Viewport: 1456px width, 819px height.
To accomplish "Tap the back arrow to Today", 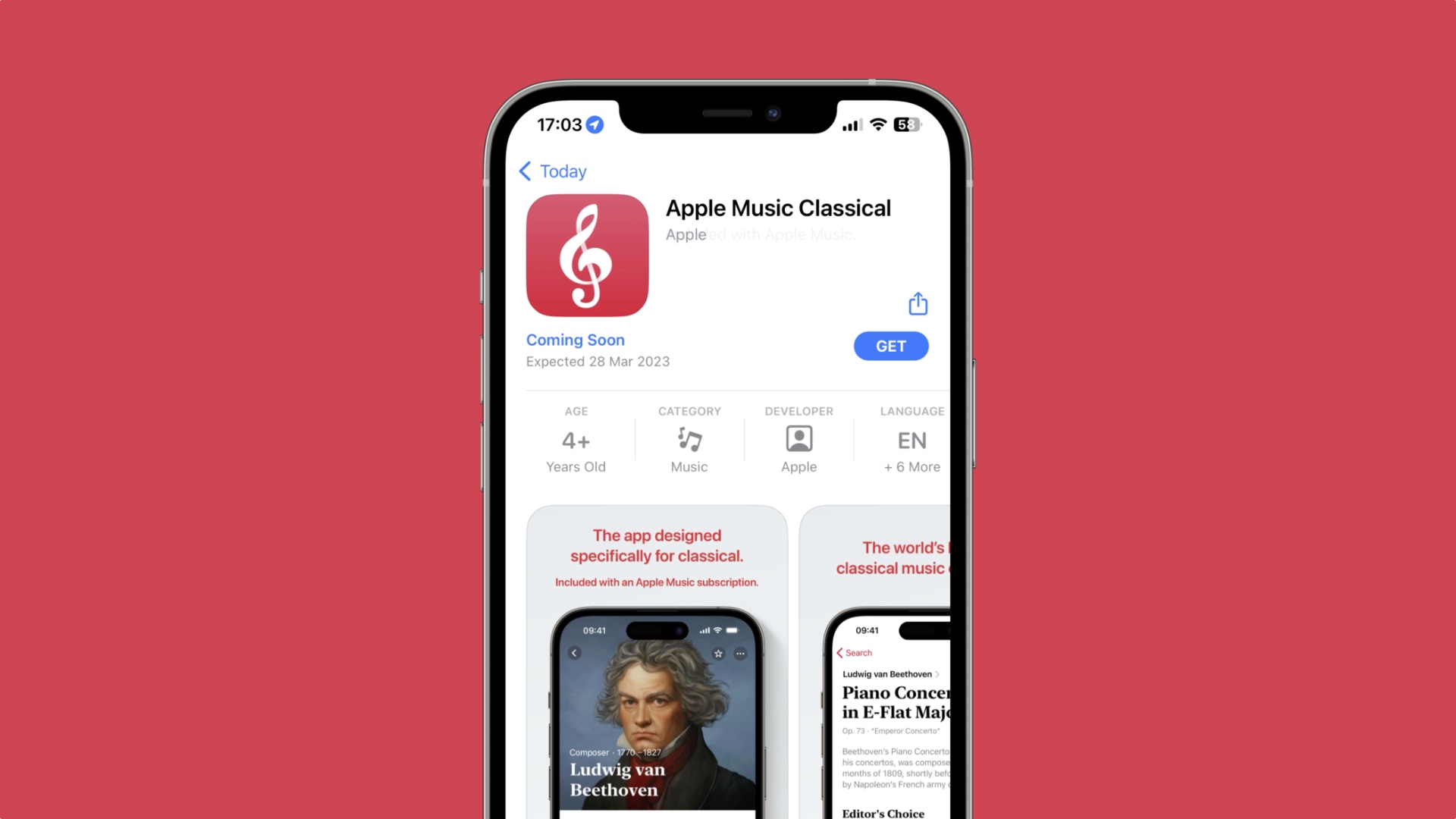I will coord(528,170).
